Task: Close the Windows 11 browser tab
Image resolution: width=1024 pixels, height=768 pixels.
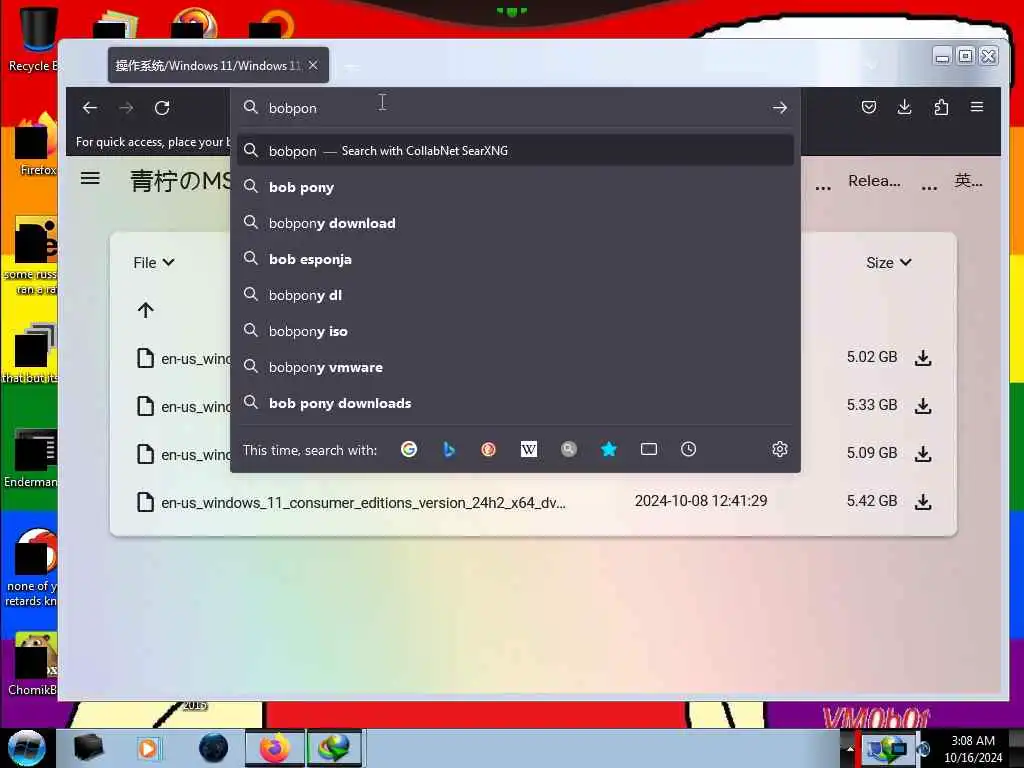Action: point(313,65)
